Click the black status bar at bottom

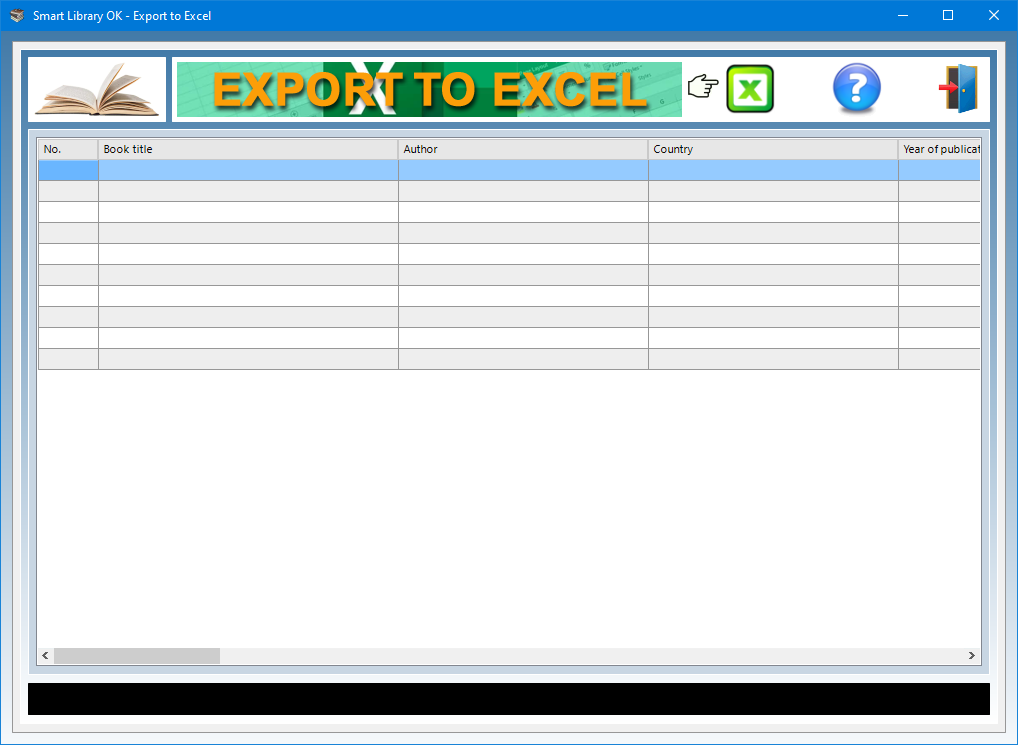[509, 699]
